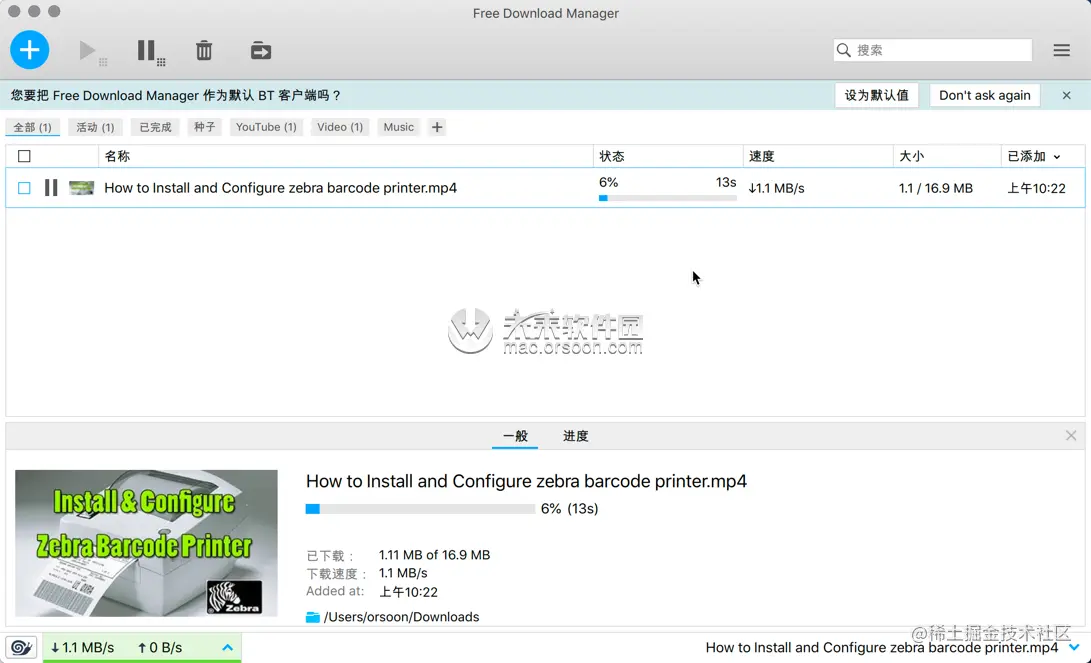The height and width of the screenshot is (663, 1091).
Task: Switch to 活动 (1) filter tab
Action: (95, 127)
